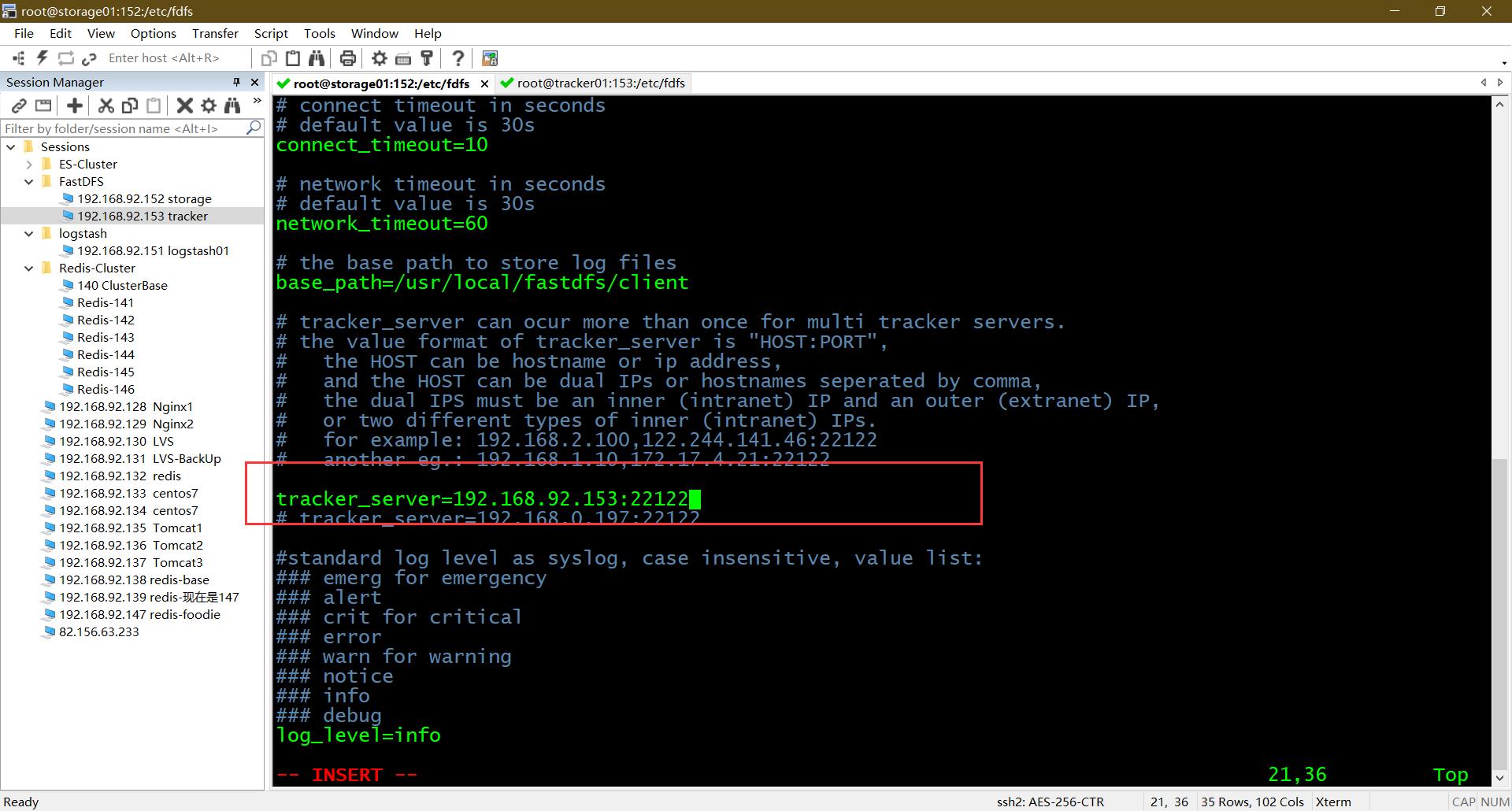Click the Public Key toolbar icon
1512x811 pixels.
[427, 58]
